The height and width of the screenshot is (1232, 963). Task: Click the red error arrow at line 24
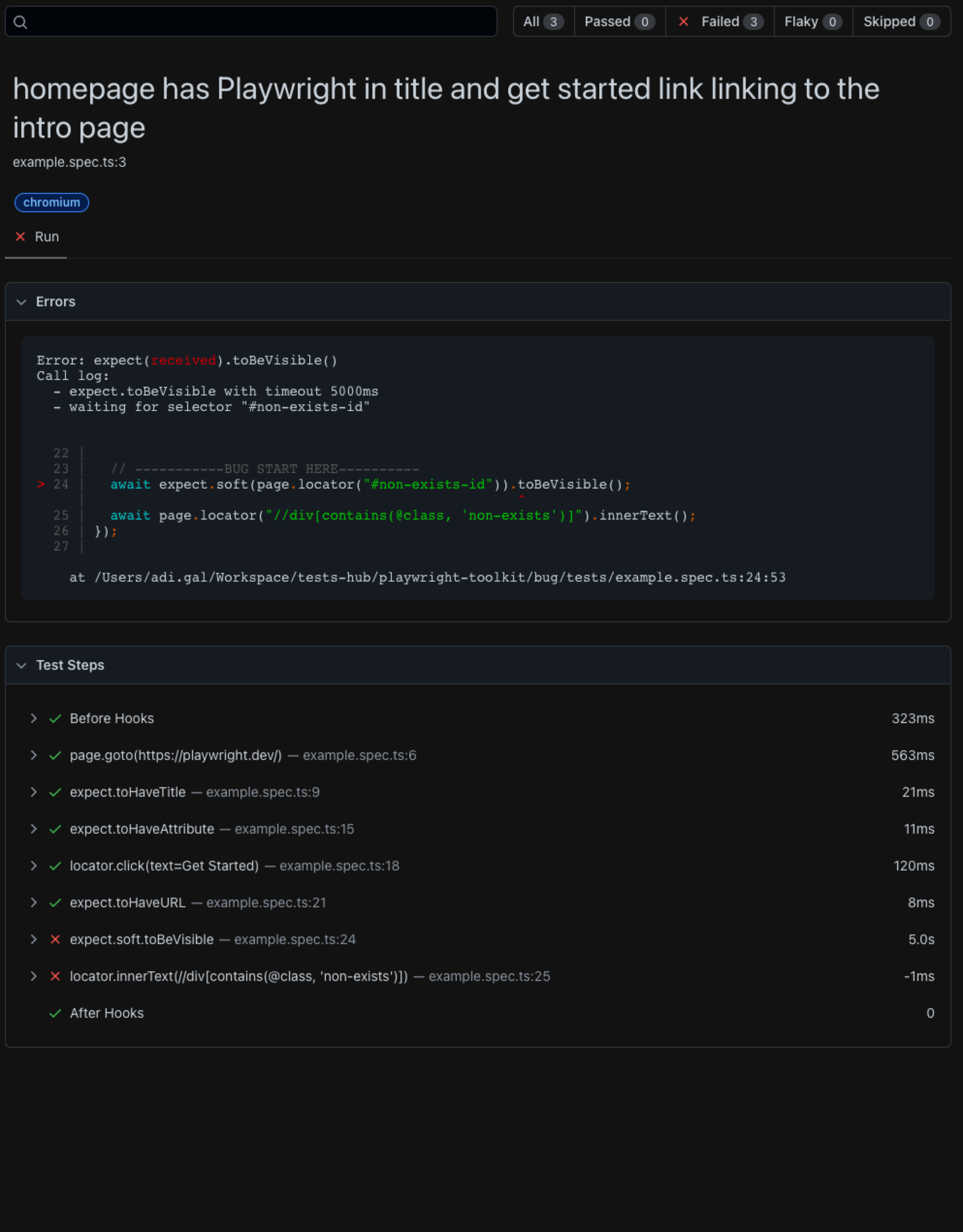[41, 484]
